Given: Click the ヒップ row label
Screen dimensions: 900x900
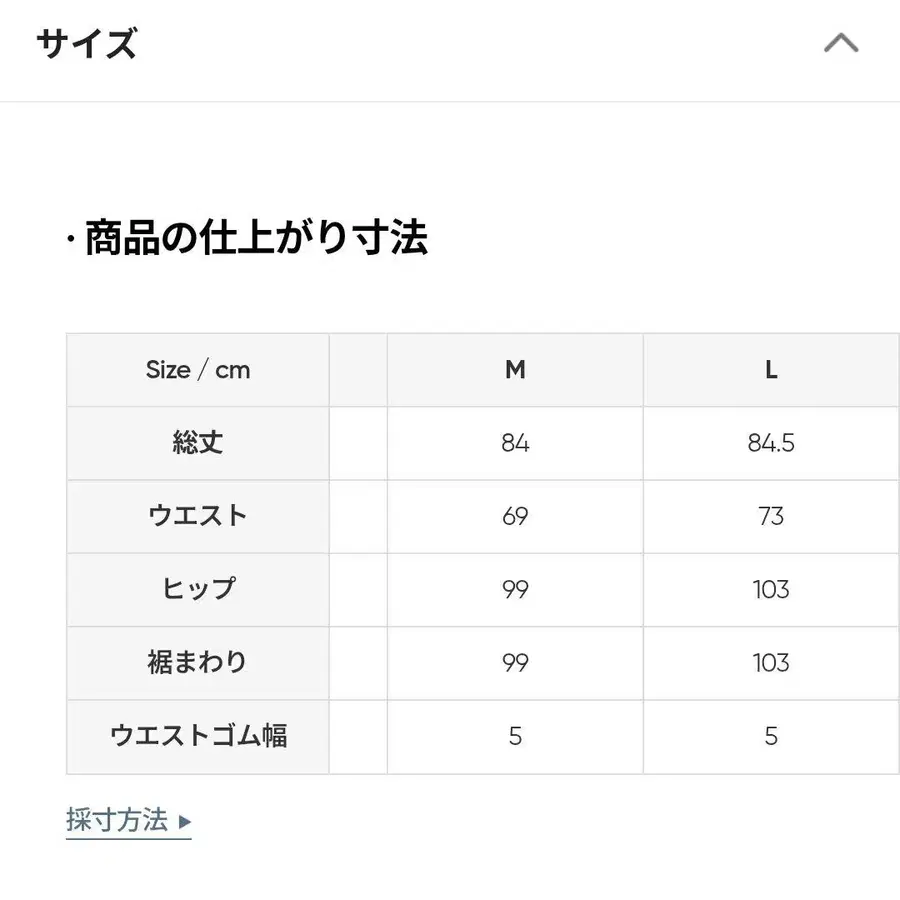Looking at the screenshot, I should coord(197,589).
